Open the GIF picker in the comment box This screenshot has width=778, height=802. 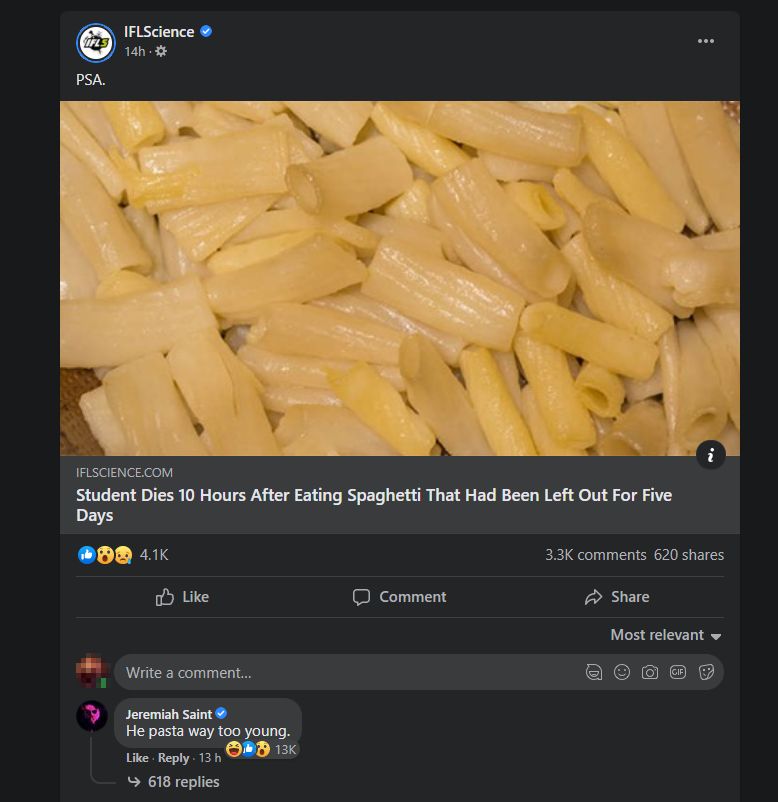(x=677, y=672)
